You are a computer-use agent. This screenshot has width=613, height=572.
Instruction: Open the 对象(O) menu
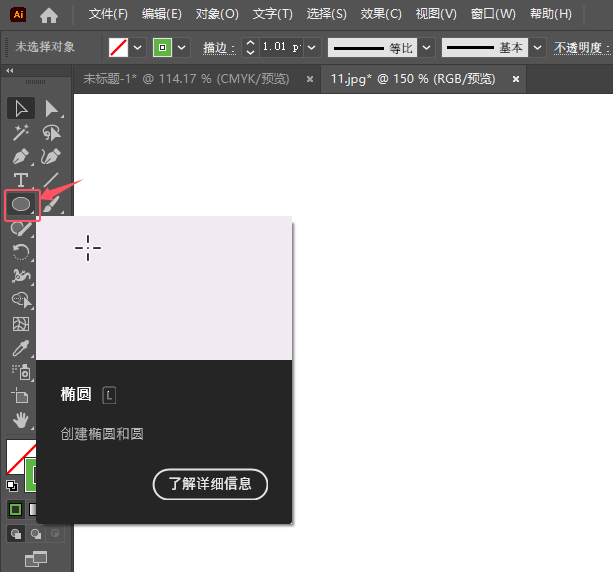pyautogui.click(x=217, y=14)
